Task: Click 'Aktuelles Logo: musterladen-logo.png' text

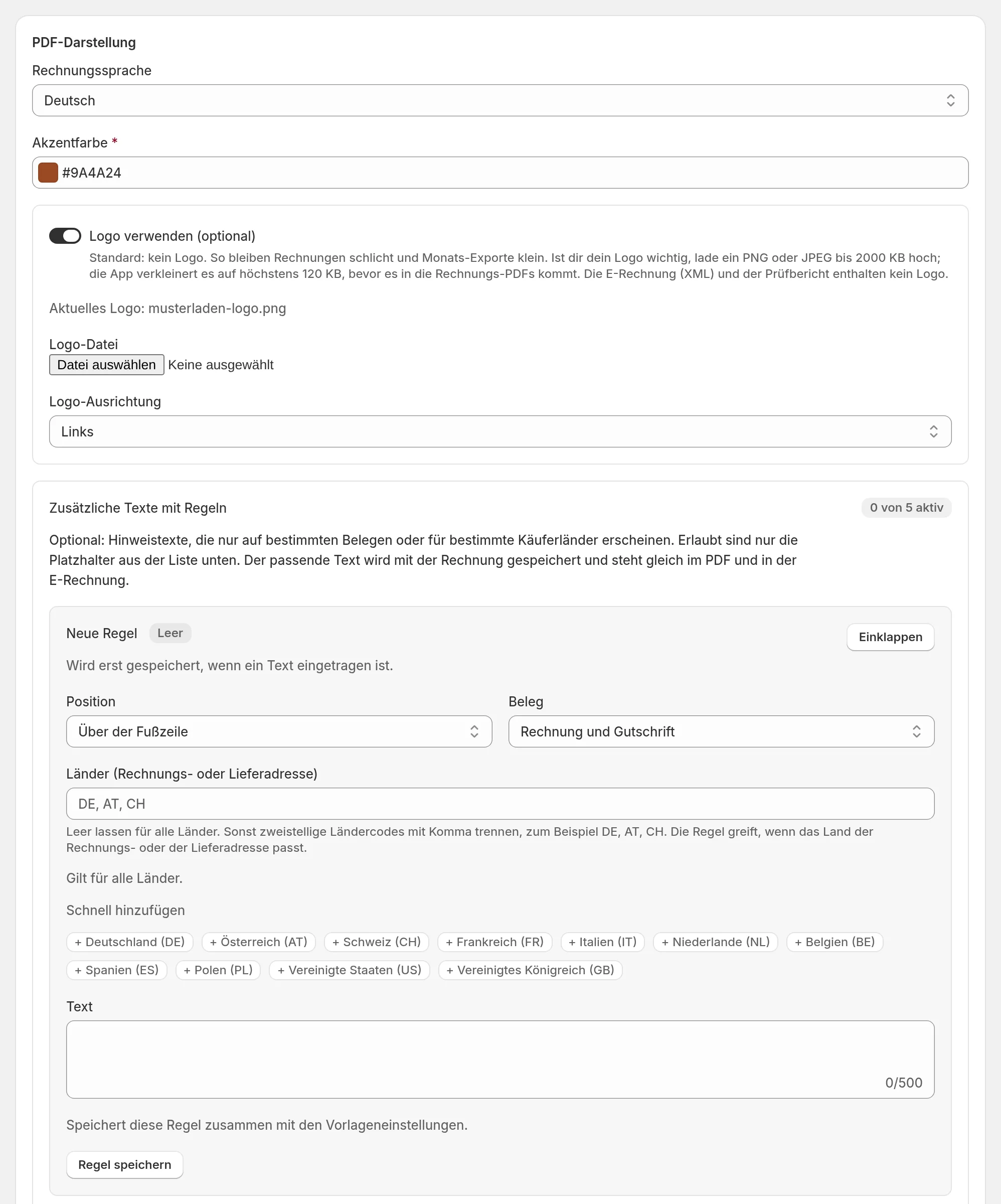Action: [x=168, y=309]
